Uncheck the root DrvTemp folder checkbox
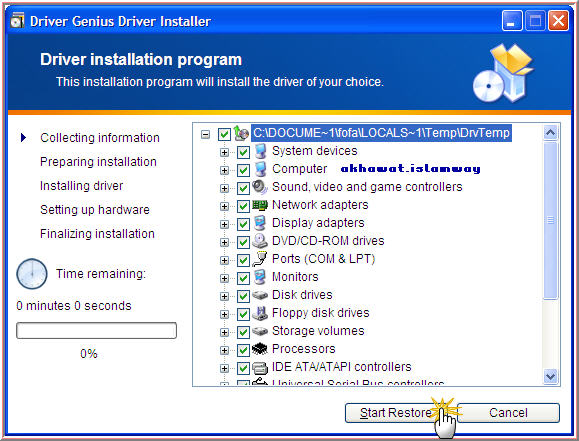 pyautogui.click(x=225, y=134)
